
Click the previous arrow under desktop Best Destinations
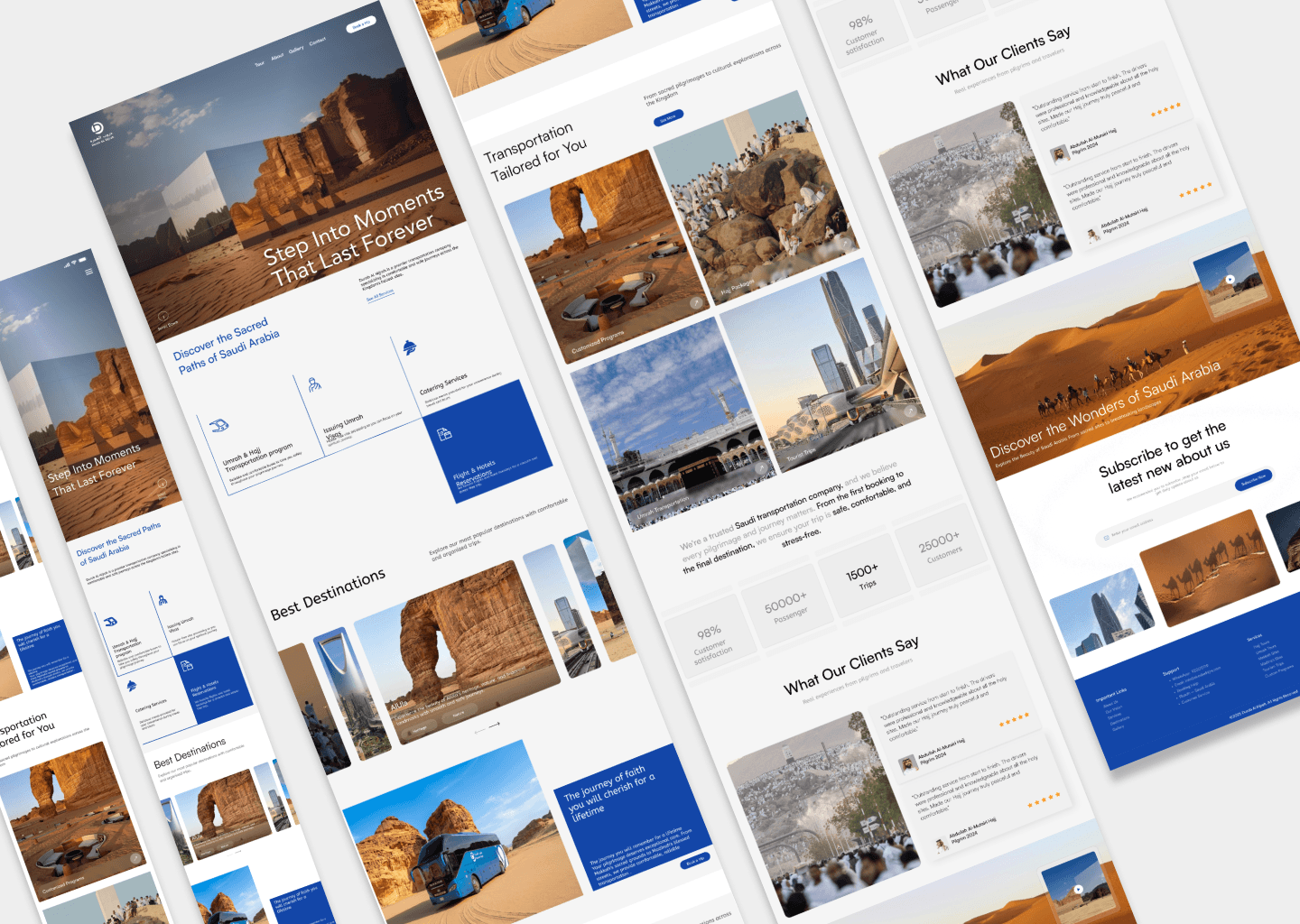(479, 731)
